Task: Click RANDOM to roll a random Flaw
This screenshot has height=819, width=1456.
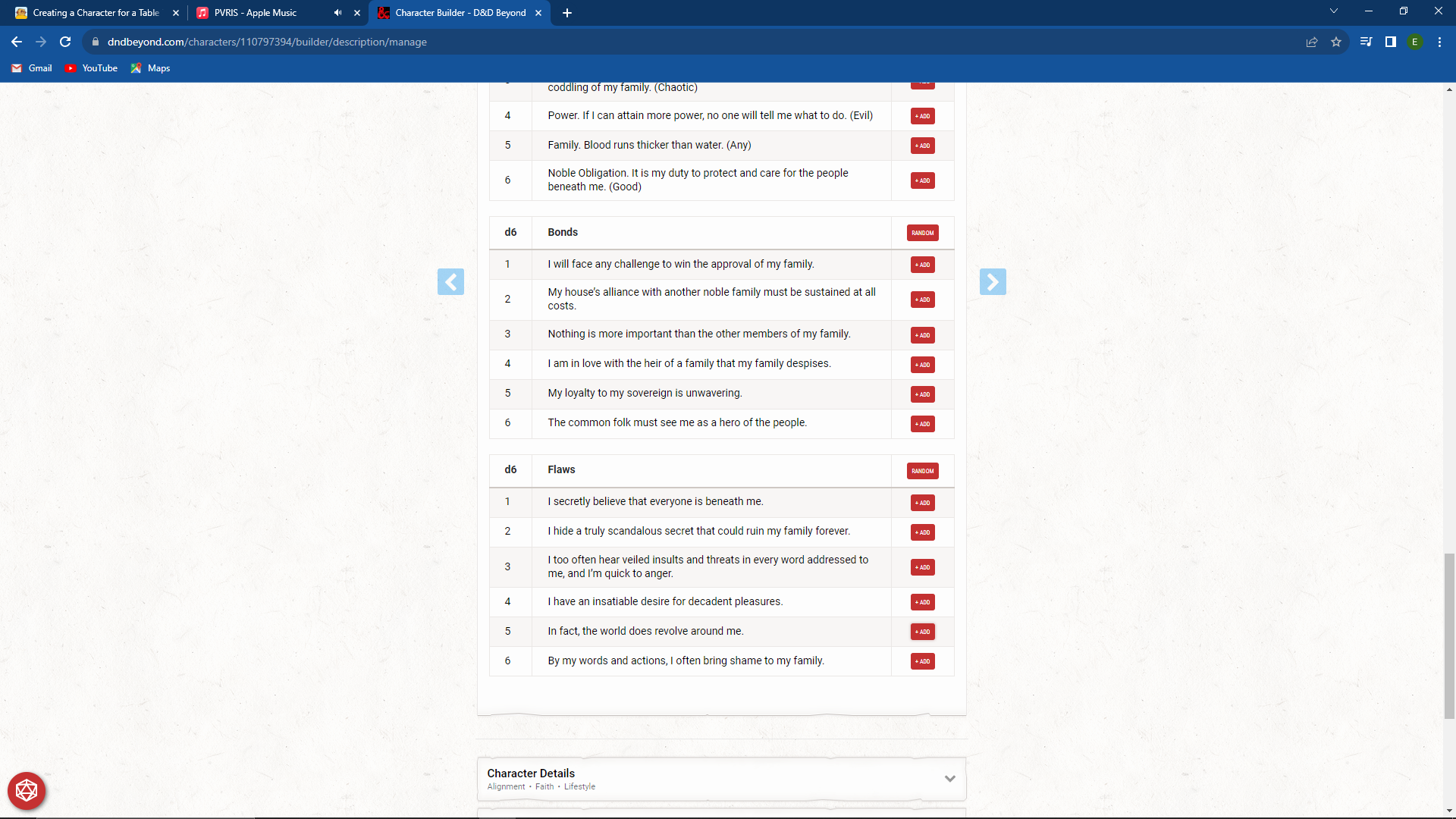Action: pyautogui.click(x=922, y=470)
